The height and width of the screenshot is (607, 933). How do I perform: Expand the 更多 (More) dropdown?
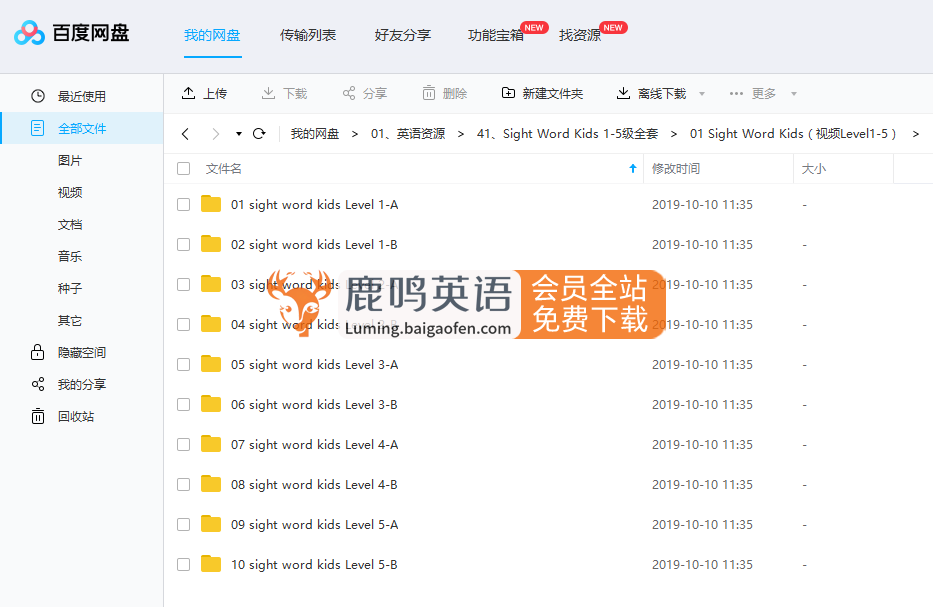click(757, 93)
